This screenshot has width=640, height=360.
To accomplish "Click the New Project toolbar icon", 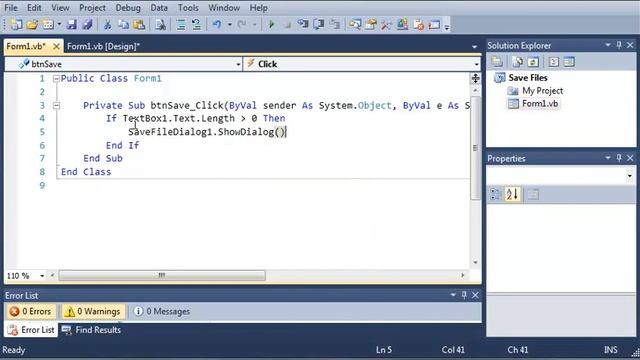I will tap(16, 25).
